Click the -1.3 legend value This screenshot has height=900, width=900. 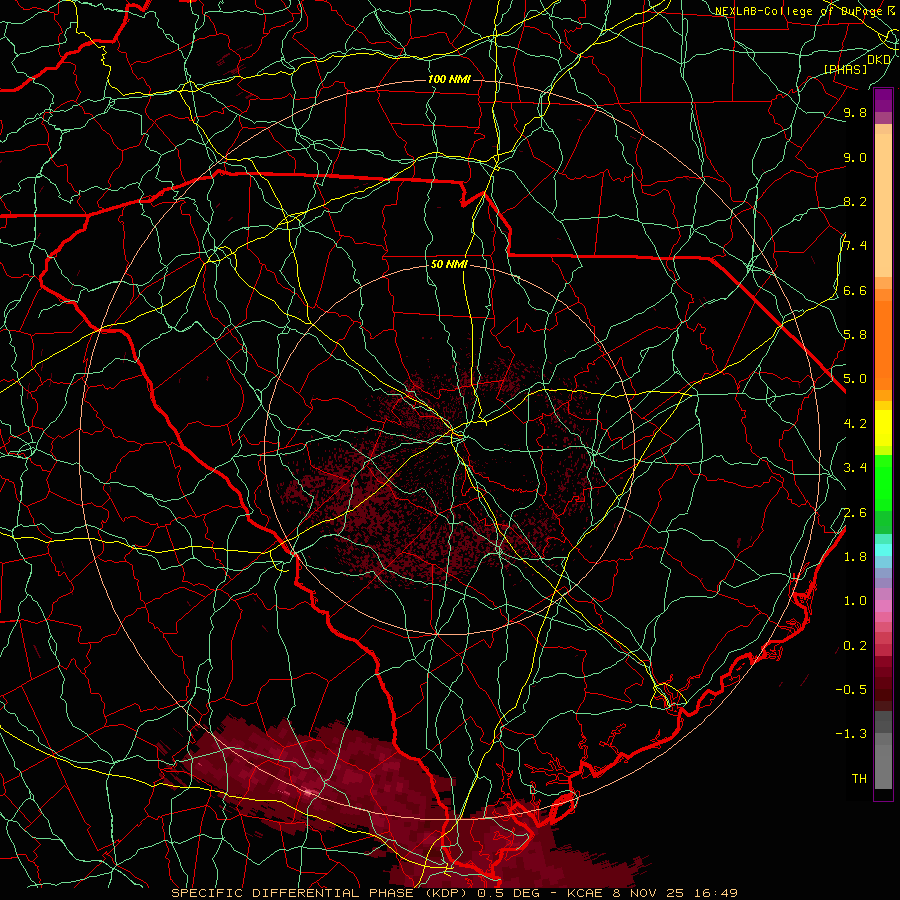tap(851, 734)
